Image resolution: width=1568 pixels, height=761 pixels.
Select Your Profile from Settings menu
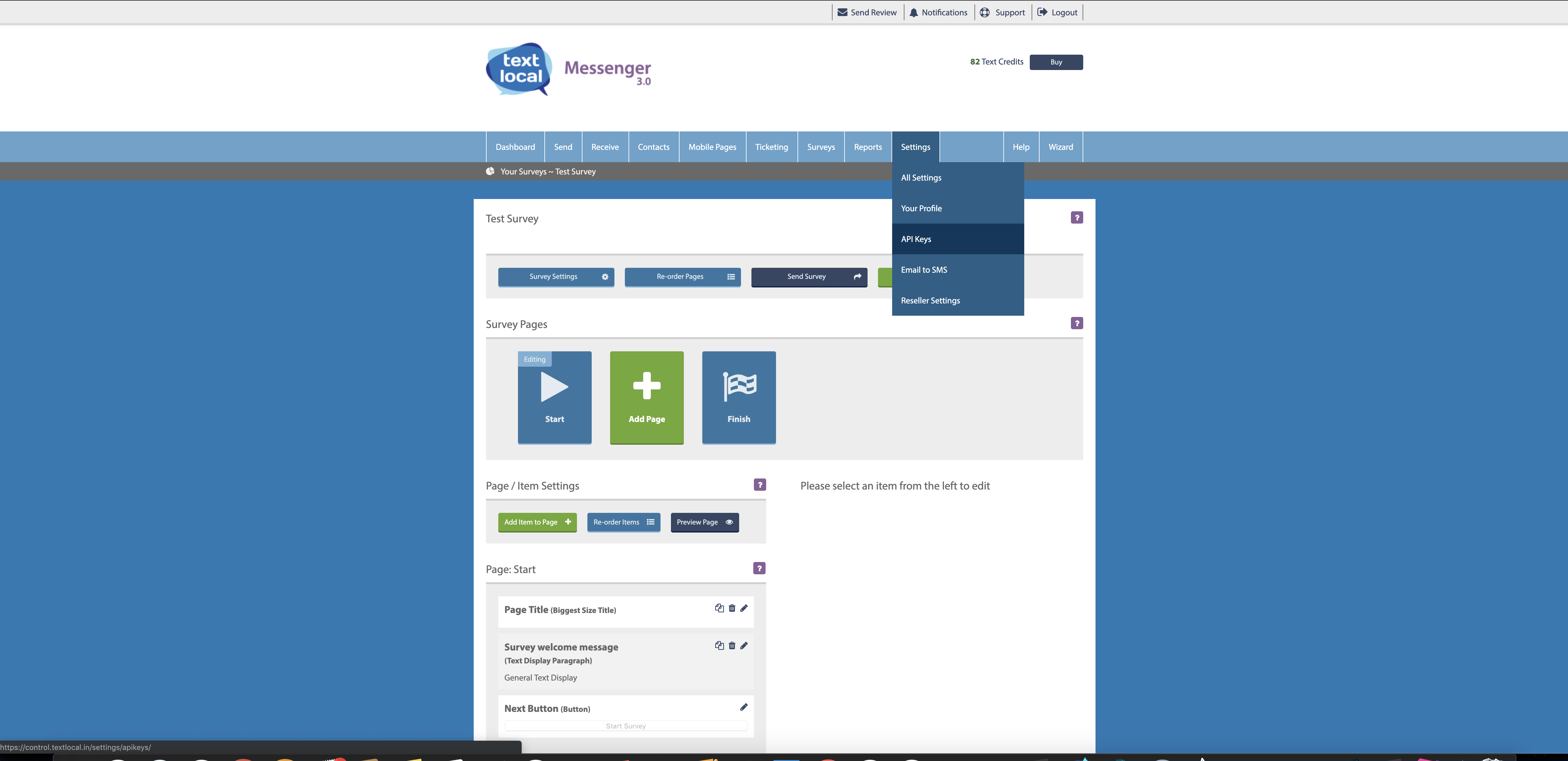958,208
